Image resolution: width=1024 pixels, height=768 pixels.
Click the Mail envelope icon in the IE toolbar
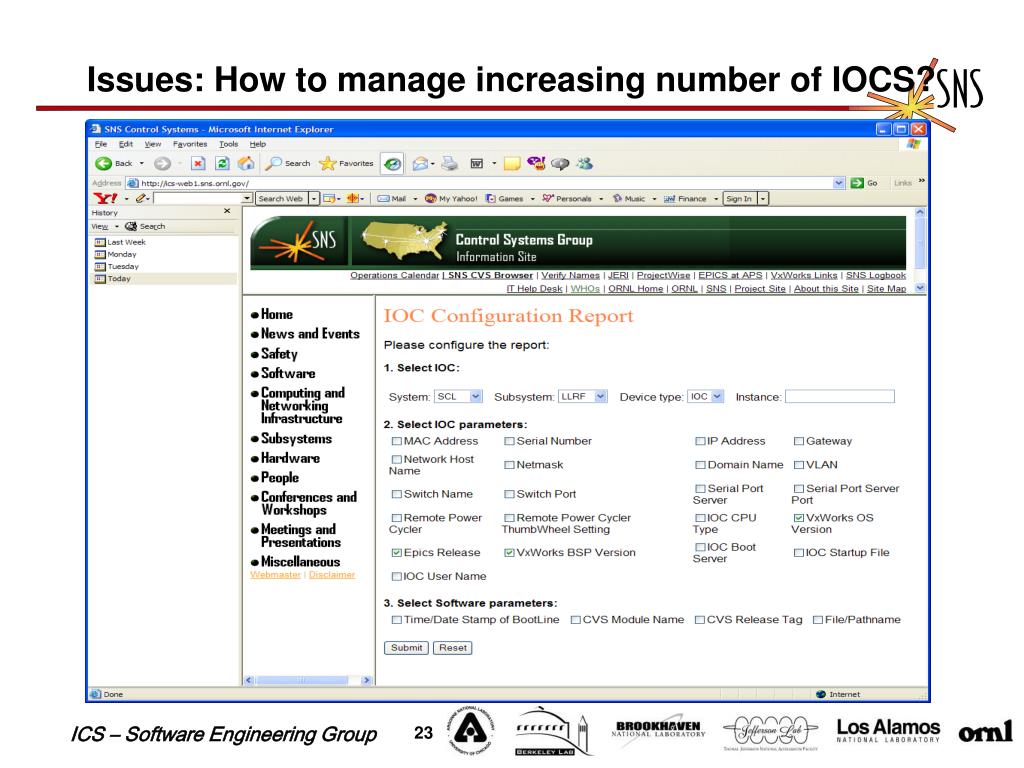(x=420, y=163)
